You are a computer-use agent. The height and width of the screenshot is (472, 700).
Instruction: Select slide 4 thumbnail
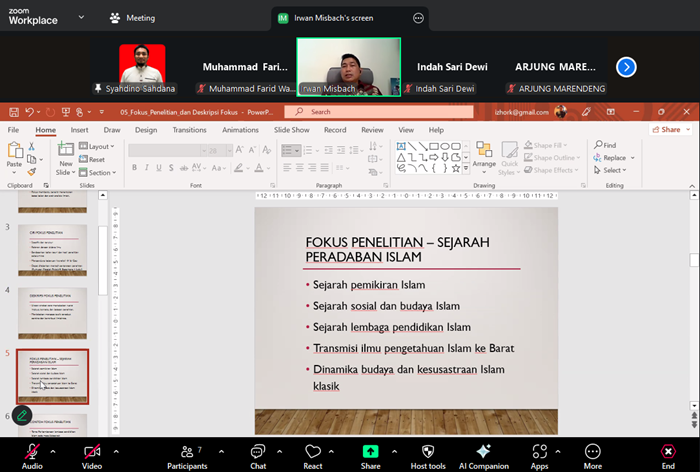[53, 313]
